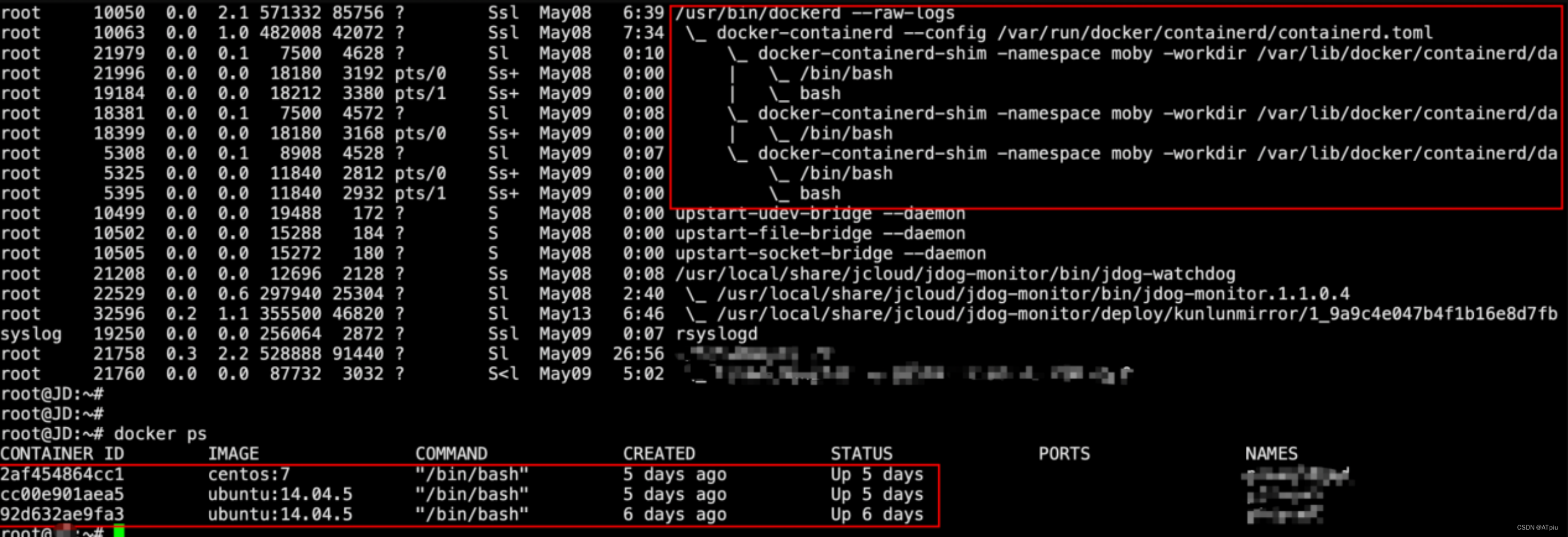Viewport: 1568px width, 537px height.
Task: Select container ID 92d632ae9fa3
Action: point(62,514)
